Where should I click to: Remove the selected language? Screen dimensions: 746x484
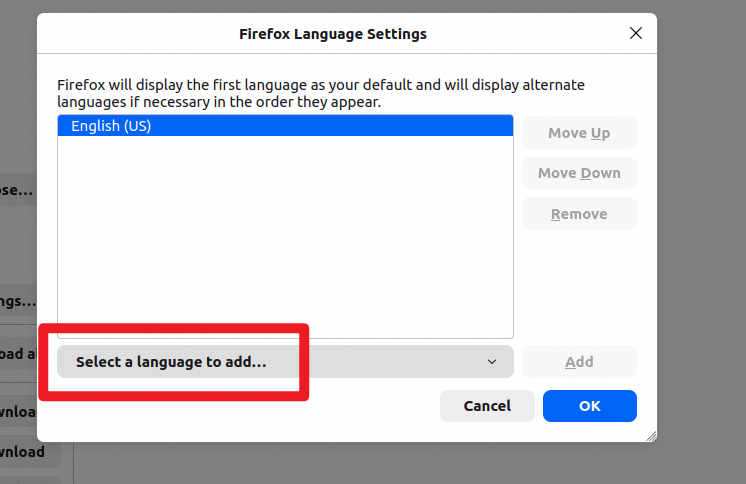[x=579, y=214]
